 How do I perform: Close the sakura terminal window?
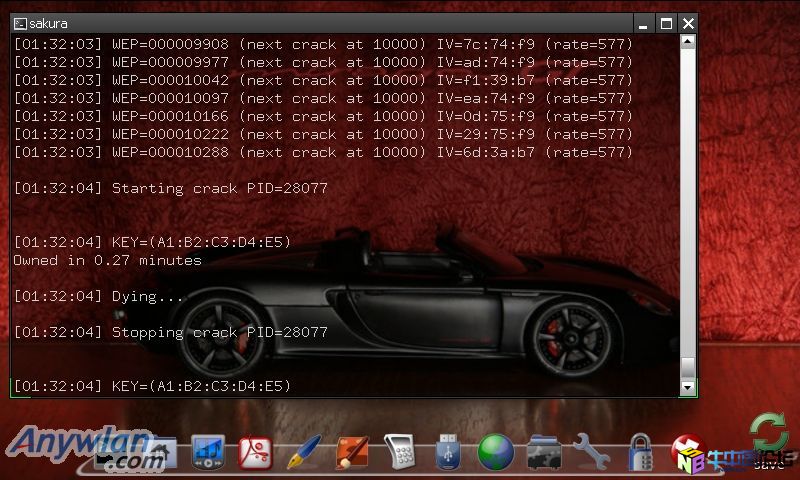point(688,23)
